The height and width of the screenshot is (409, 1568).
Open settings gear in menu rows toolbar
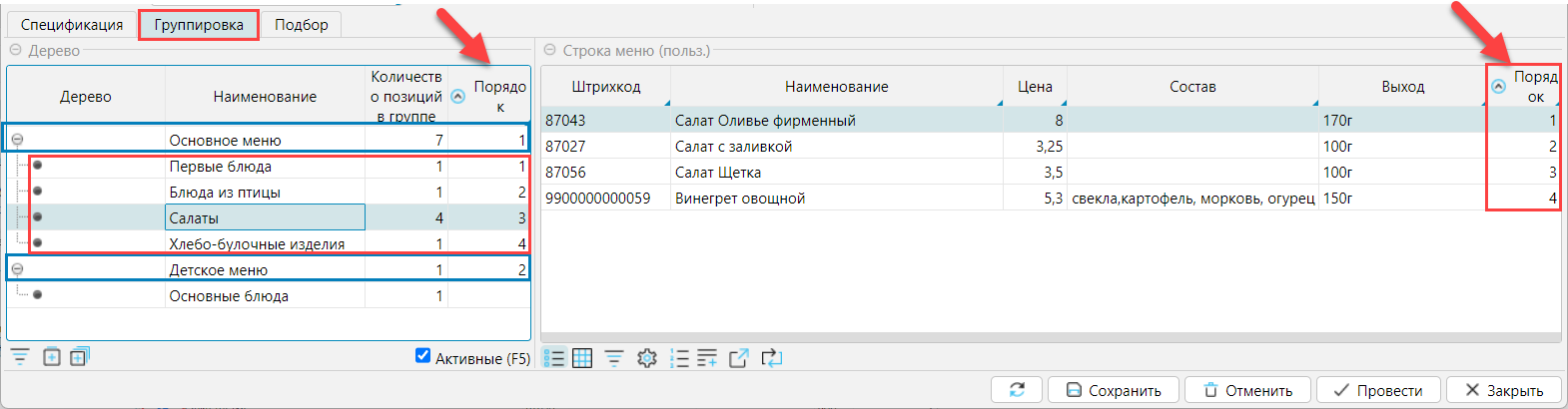(x=647, y=358)
